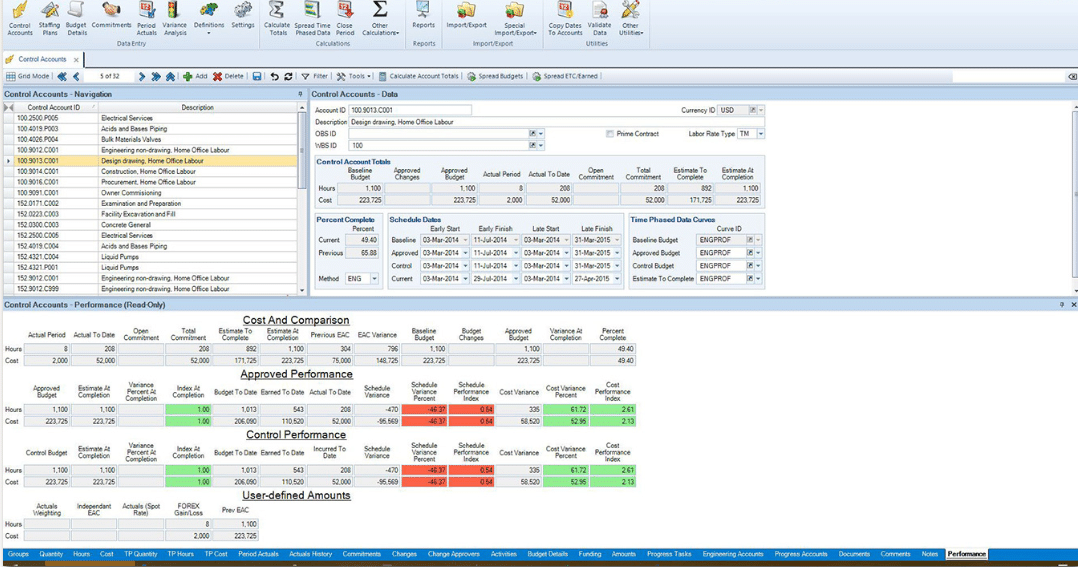1078x567 pixels.
Task: Switch to the Change Approvers tab
Action: [x=454, y=554]
